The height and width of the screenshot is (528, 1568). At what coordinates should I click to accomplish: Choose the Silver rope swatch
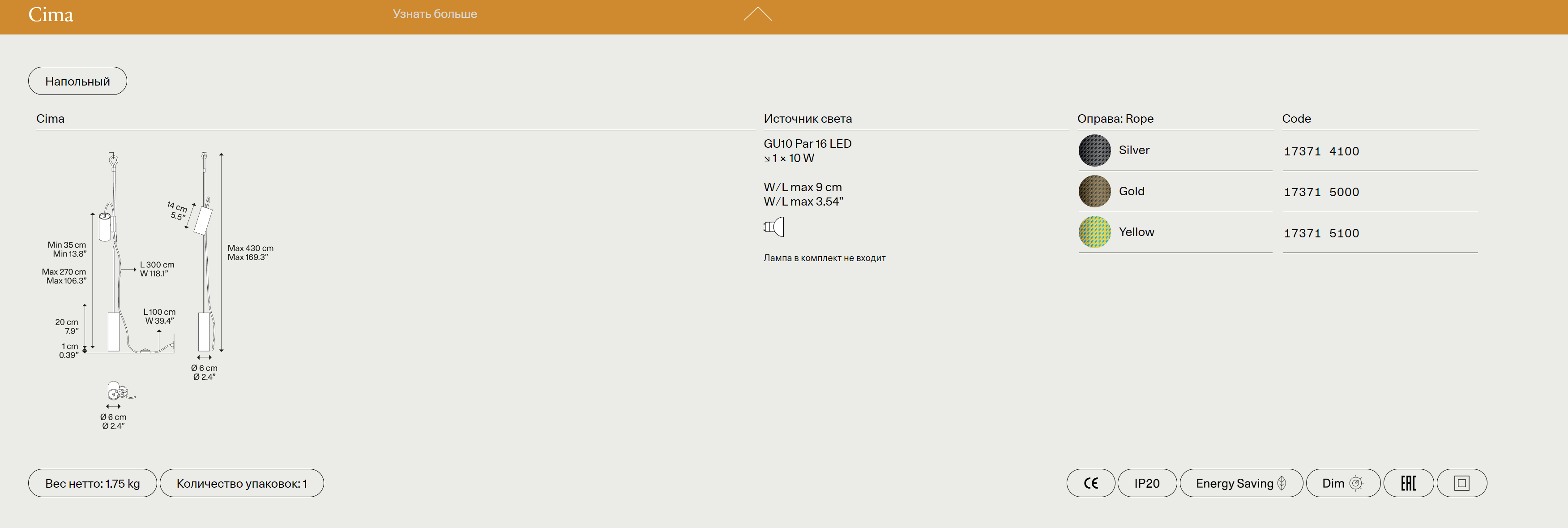1094,150
